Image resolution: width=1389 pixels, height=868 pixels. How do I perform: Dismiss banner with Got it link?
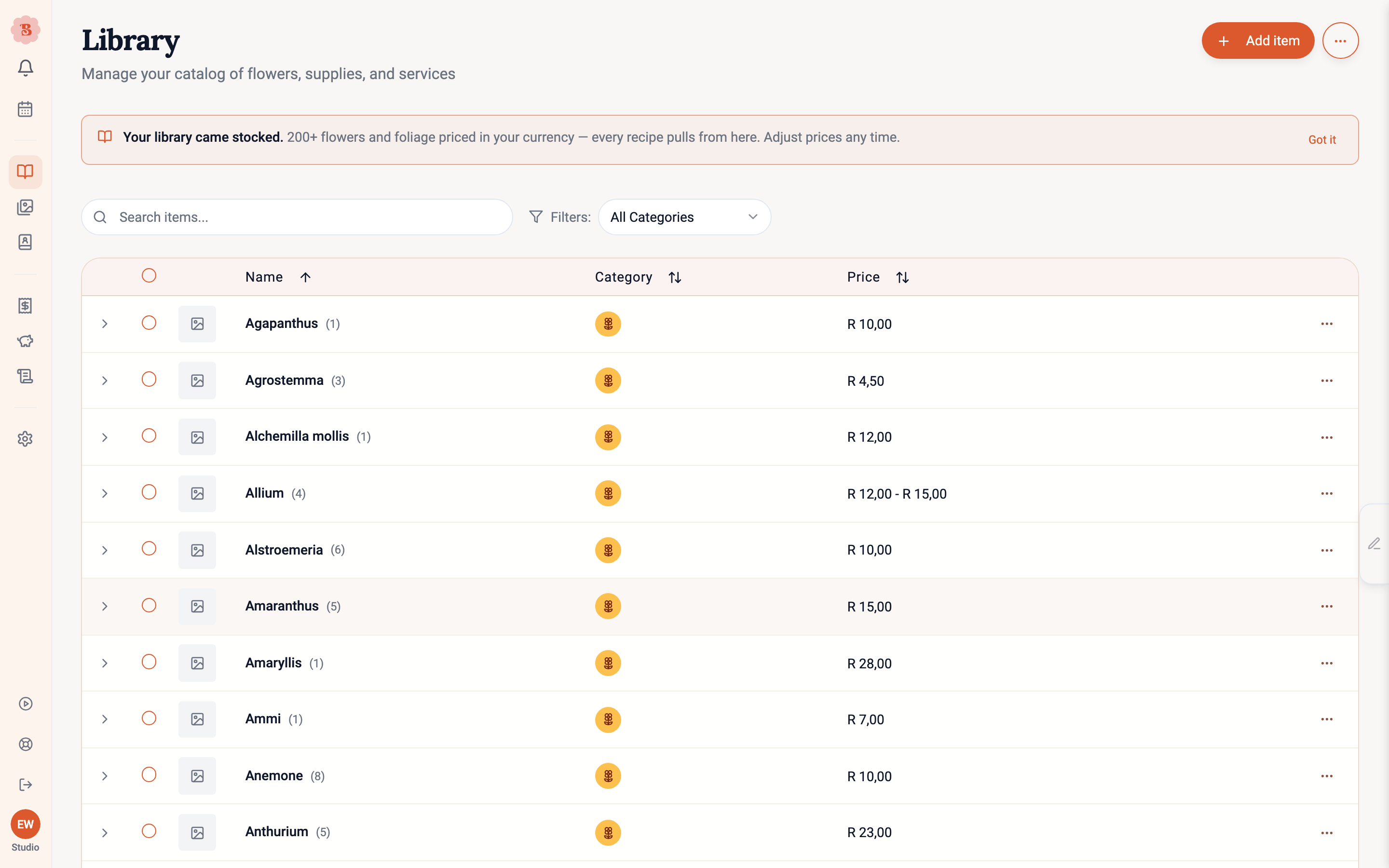tap(1322, 139)
